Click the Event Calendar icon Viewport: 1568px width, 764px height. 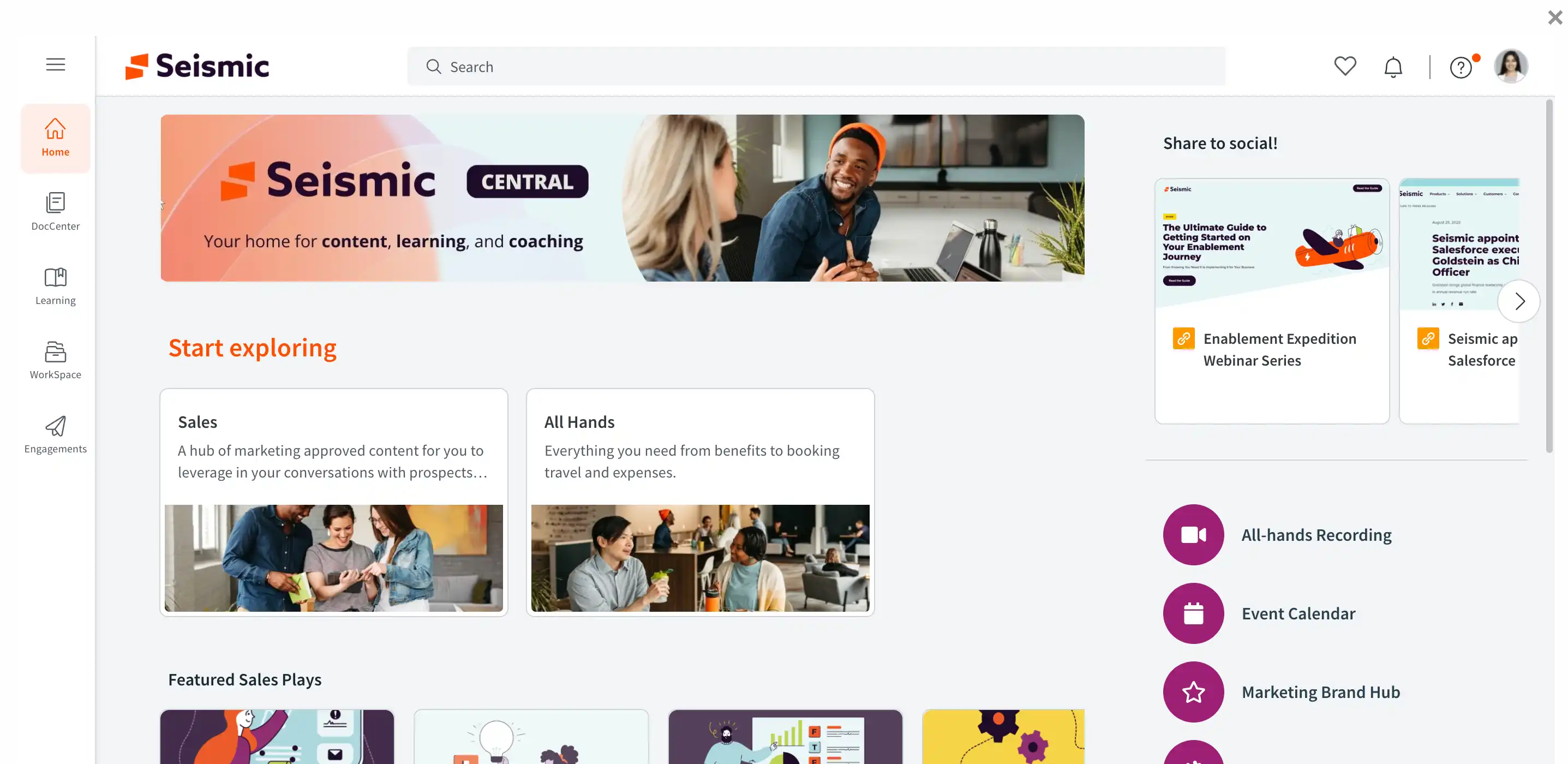point(1193,613)
